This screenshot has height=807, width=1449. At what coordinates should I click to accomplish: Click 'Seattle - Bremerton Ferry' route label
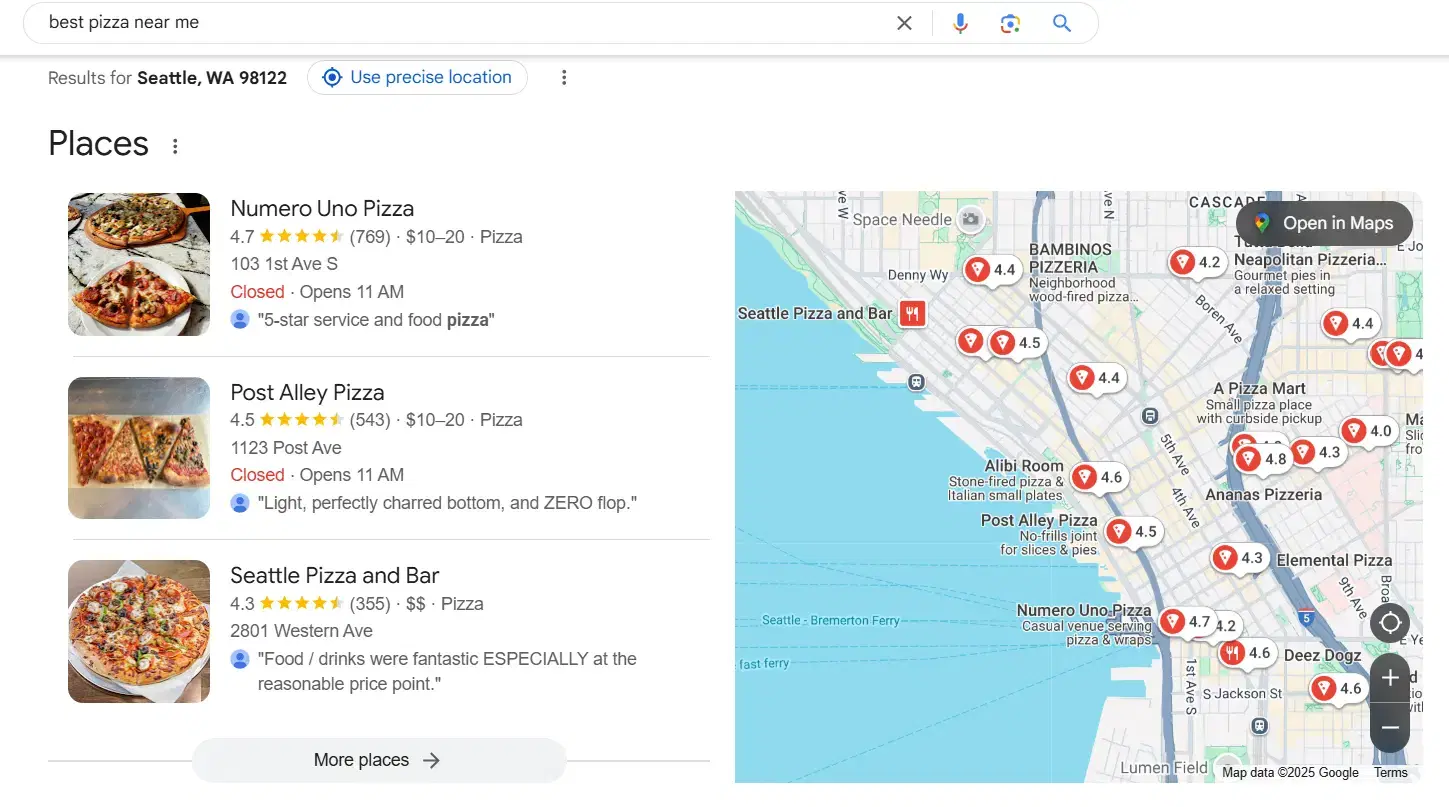tap(830, 620)
